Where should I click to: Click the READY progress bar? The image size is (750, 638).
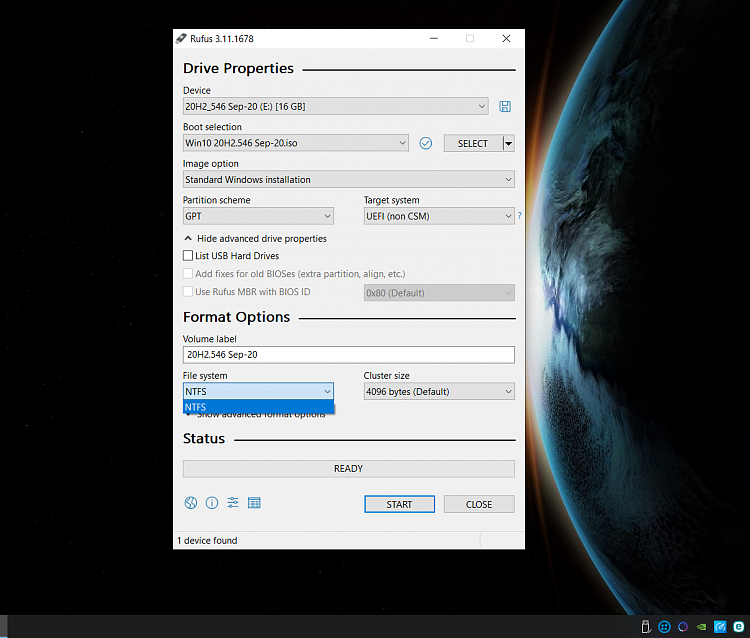coord(349,469)
